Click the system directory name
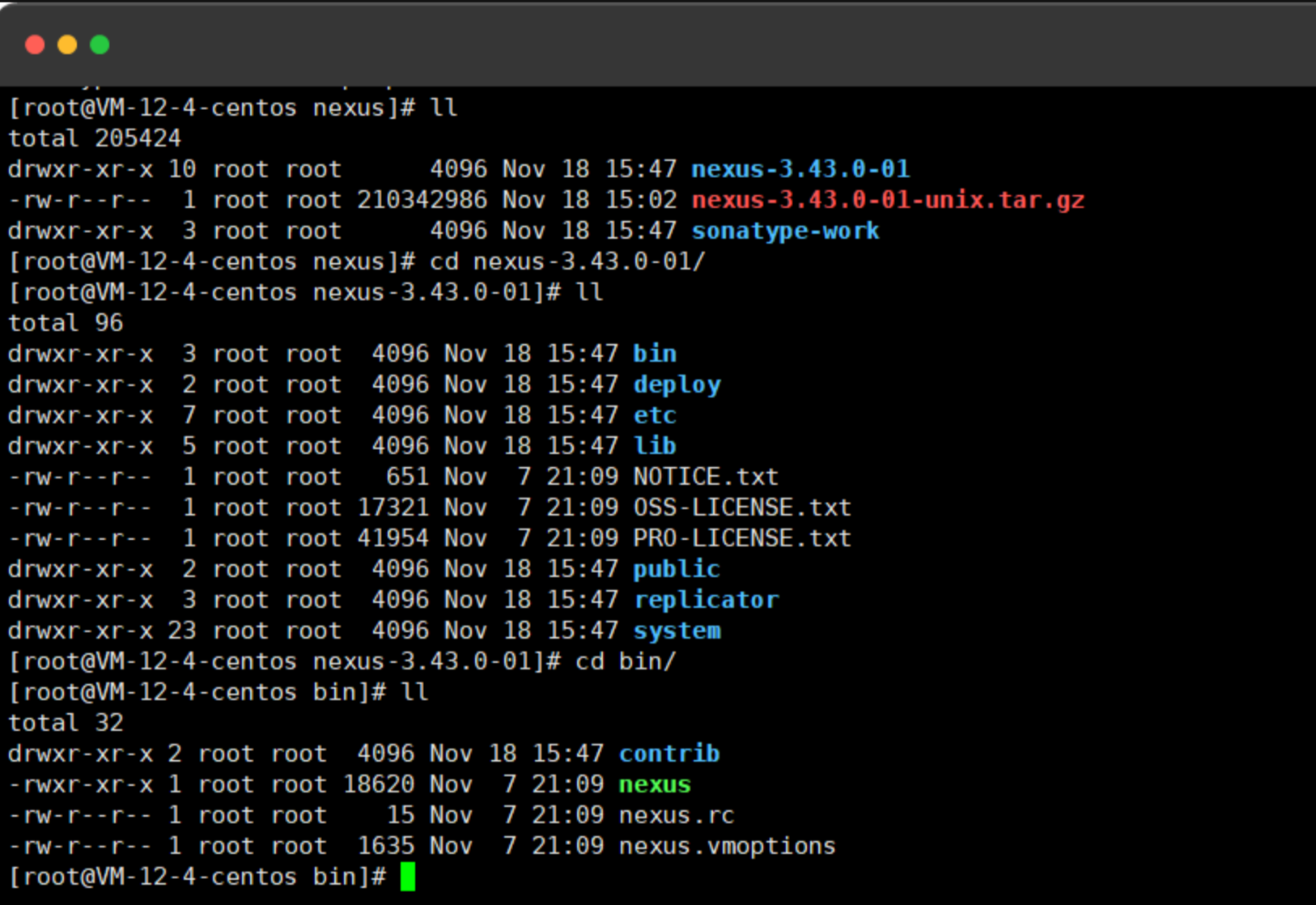 coord(677,631)
